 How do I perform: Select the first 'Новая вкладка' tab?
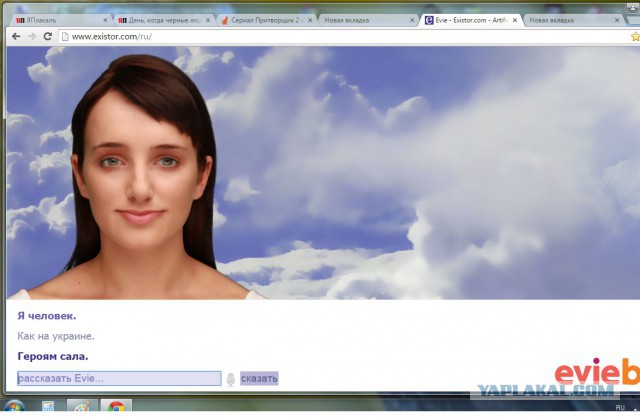click(x=367, y=20)
